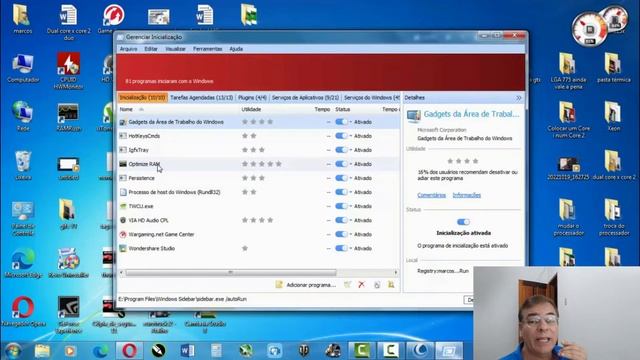Disable VIA HD Audio CPL switch
Image resolution: width=640 pixels, height=360 pixels.
pyautogui.click(x=341, y=220)
